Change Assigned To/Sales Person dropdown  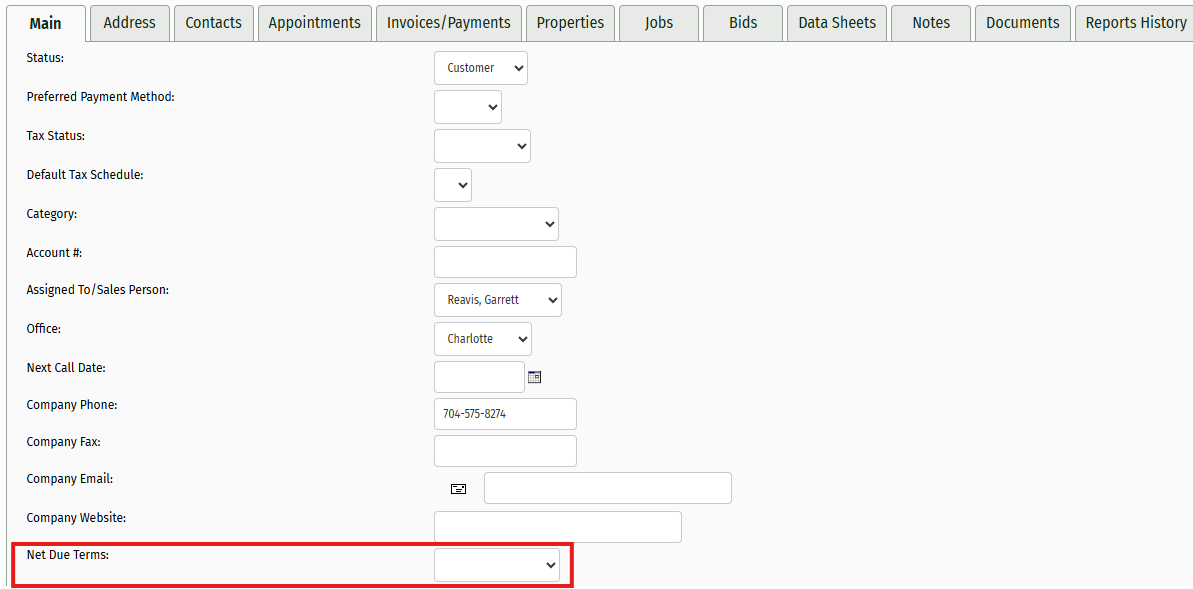point(497,300)
